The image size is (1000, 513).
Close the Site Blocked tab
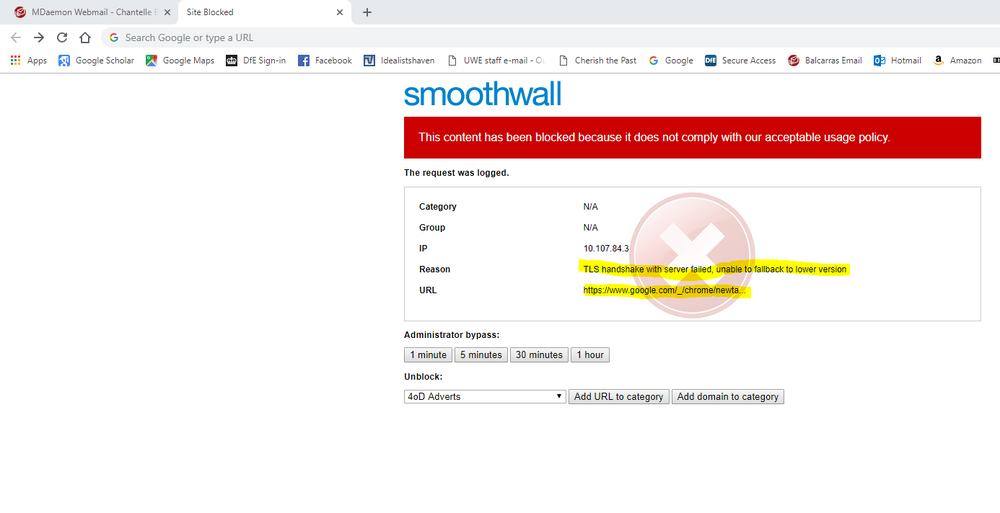pos(340,12)
